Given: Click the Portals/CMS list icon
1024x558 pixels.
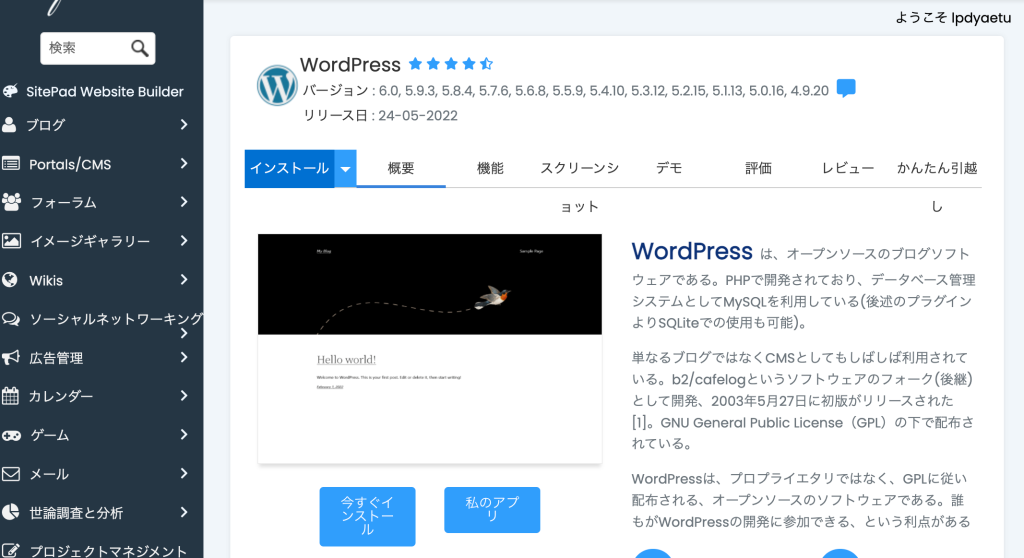Looking at the screenshot, I should 10,163.
